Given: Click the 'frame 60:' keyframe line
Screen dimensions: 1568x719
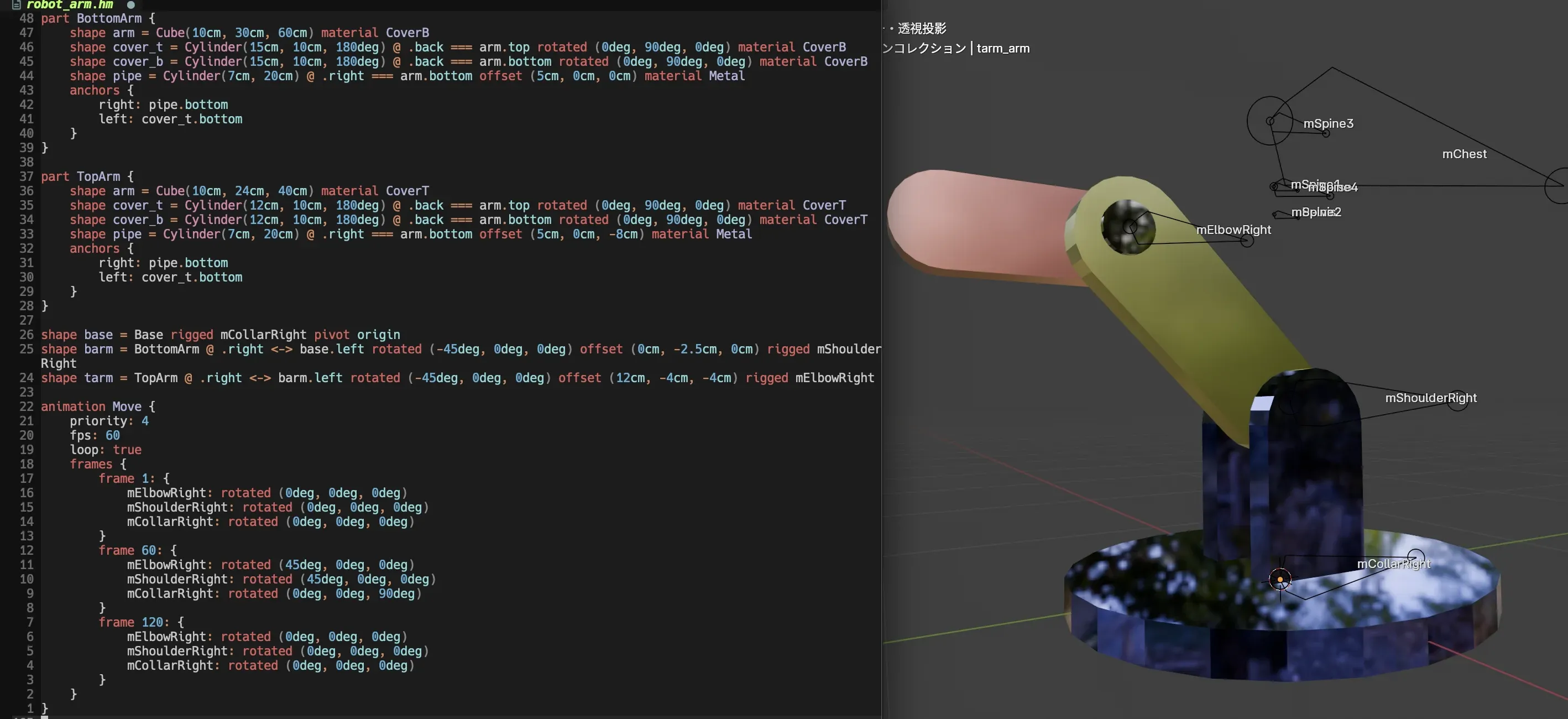Looking at the screenshot, I should [x=138, y=550].
